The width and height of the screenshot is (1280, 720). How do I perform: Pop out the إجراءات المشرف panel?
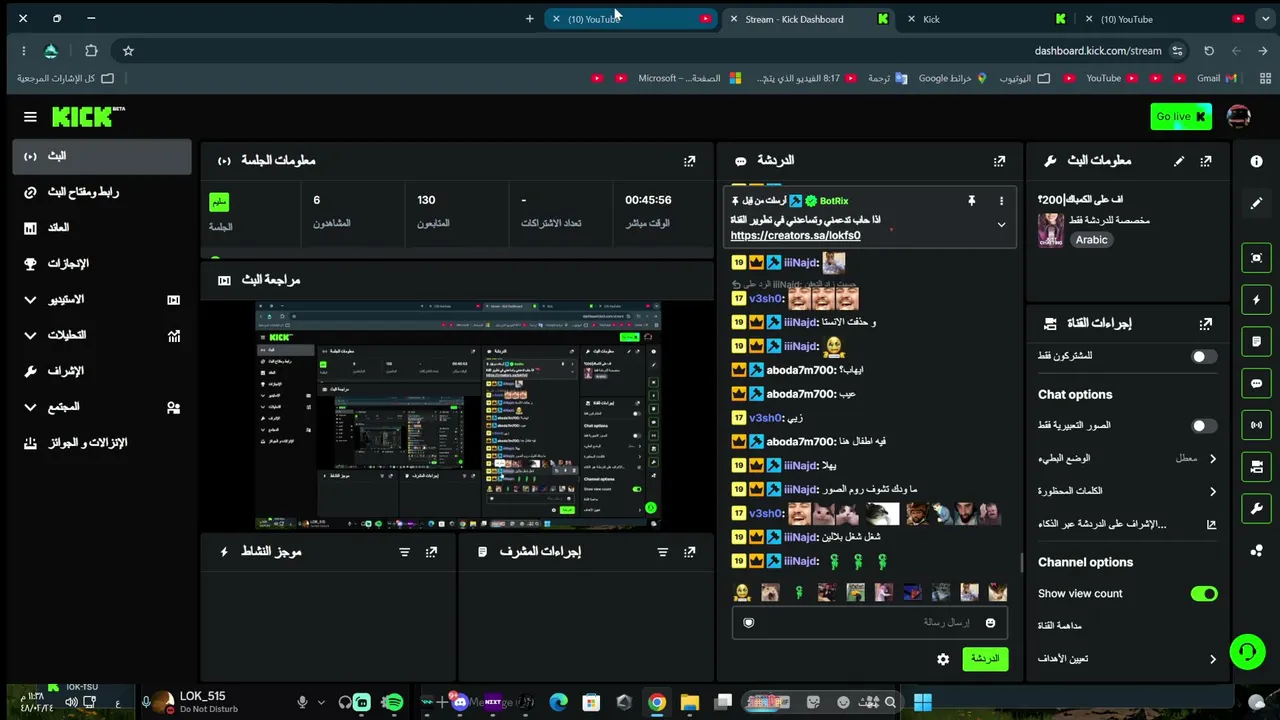[x=689, y=552]
